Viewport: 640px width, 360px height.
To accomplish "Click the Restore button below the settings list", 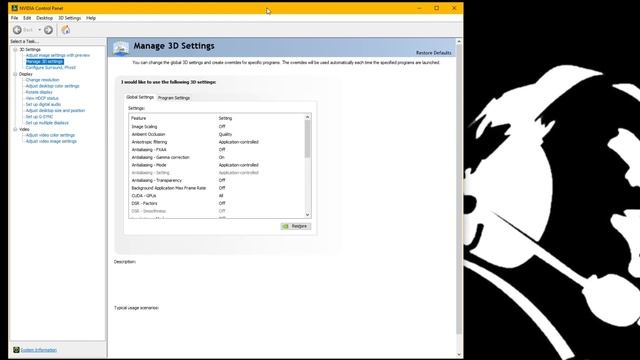I will (x=296, y=226).
